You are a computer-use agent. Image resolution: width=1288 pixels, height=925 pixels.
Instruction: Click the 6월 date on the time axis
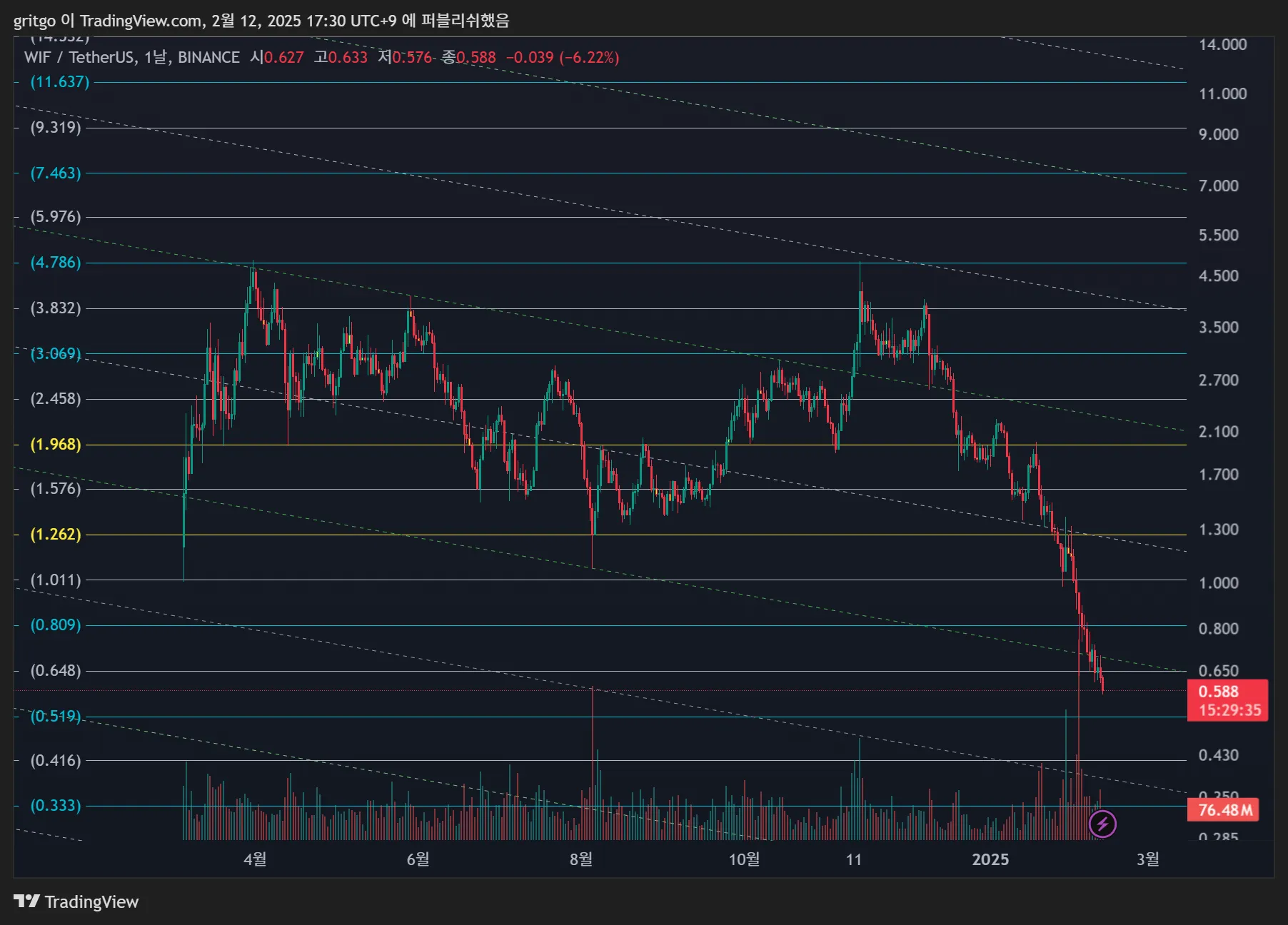pos(418,859)
